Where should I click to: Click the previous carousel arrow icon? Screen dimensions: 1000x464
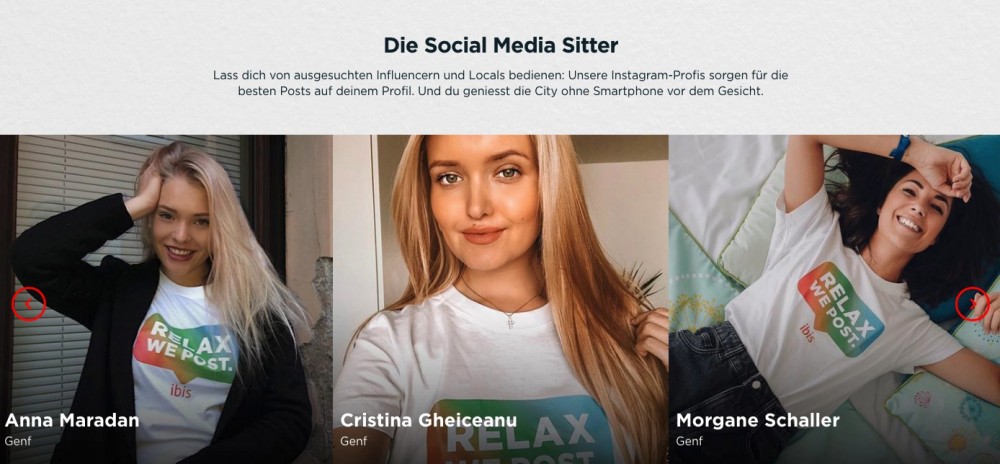point(29,304)
